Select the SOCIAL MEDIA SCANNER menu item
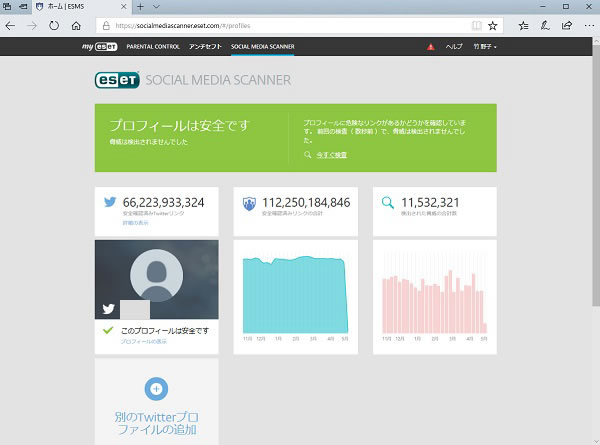600x445 pixels. point(262,46)
